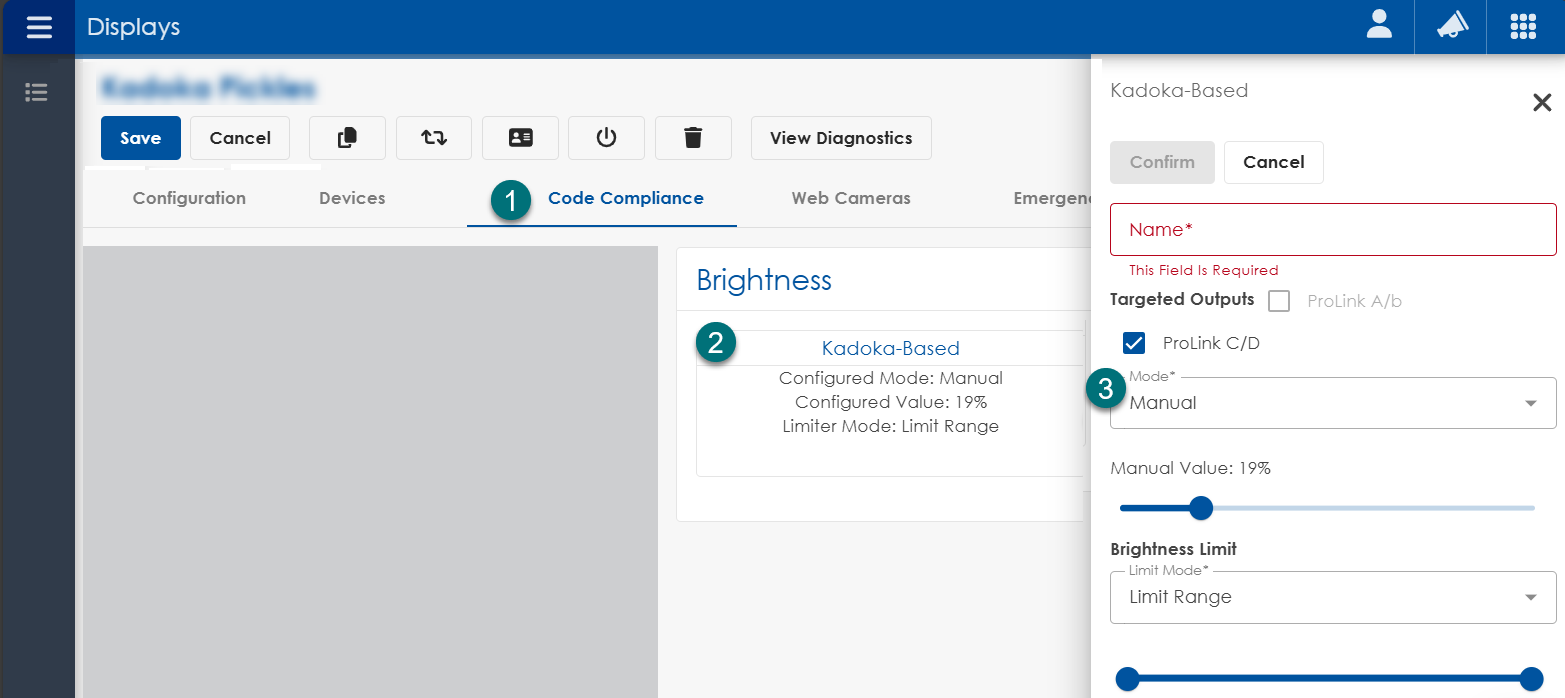Screen dimensions: 1565x698
Task: Click the power icon button
Action: 606,138
